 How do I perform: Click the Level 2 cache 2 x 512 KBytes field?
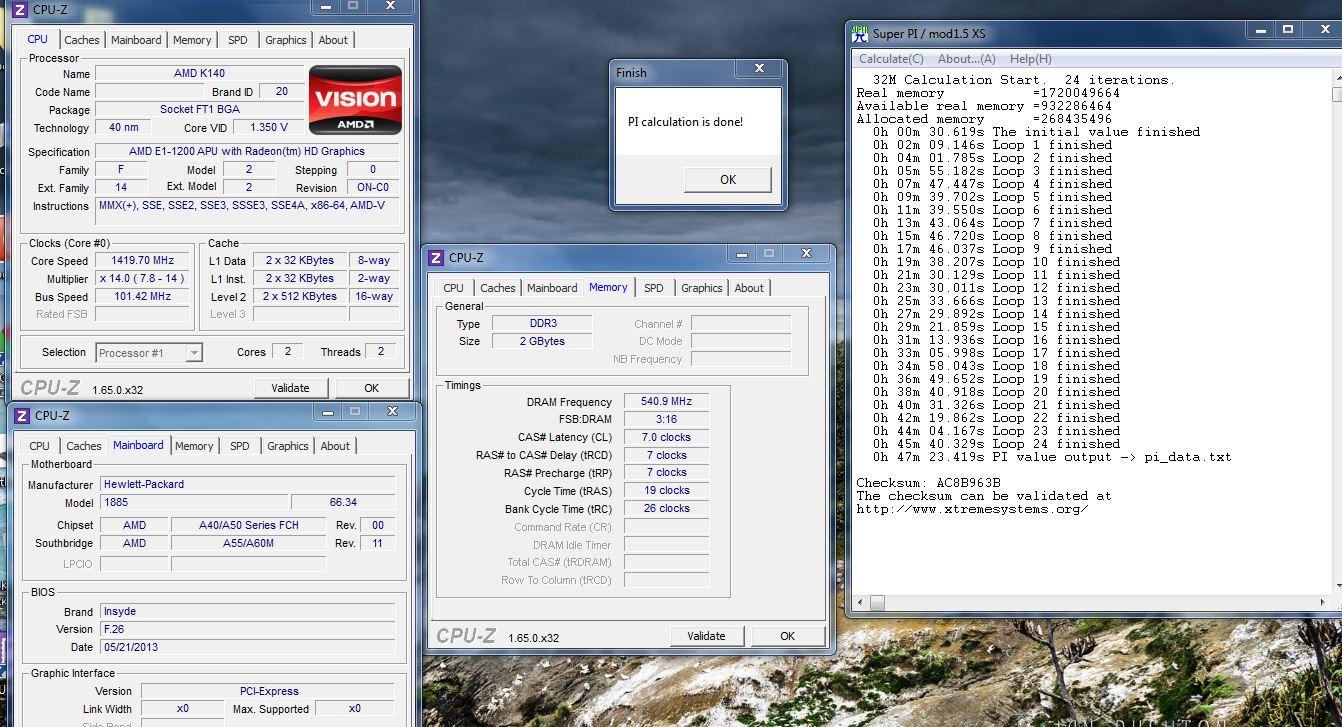coord(300,296)
